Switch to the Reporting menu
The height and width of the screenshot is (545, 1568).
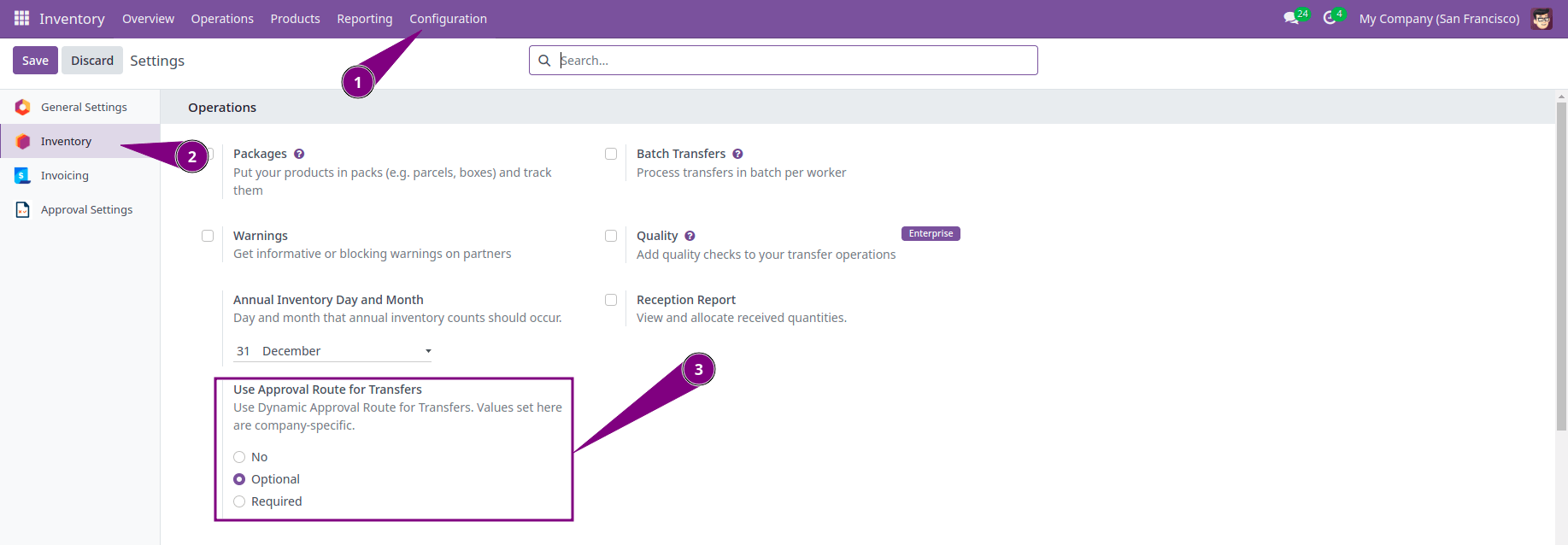364,18
